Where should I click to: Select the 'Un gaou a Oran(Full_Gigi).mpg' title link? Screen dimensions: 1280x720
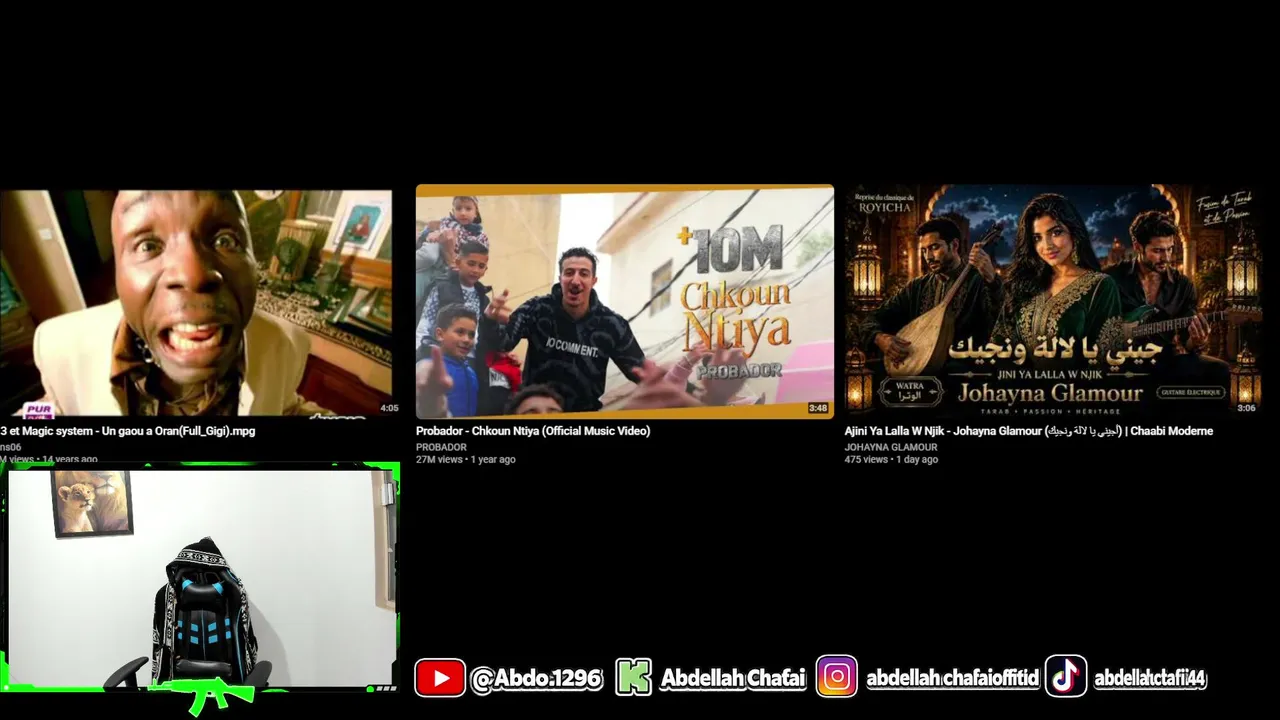[x=128, y=431]
